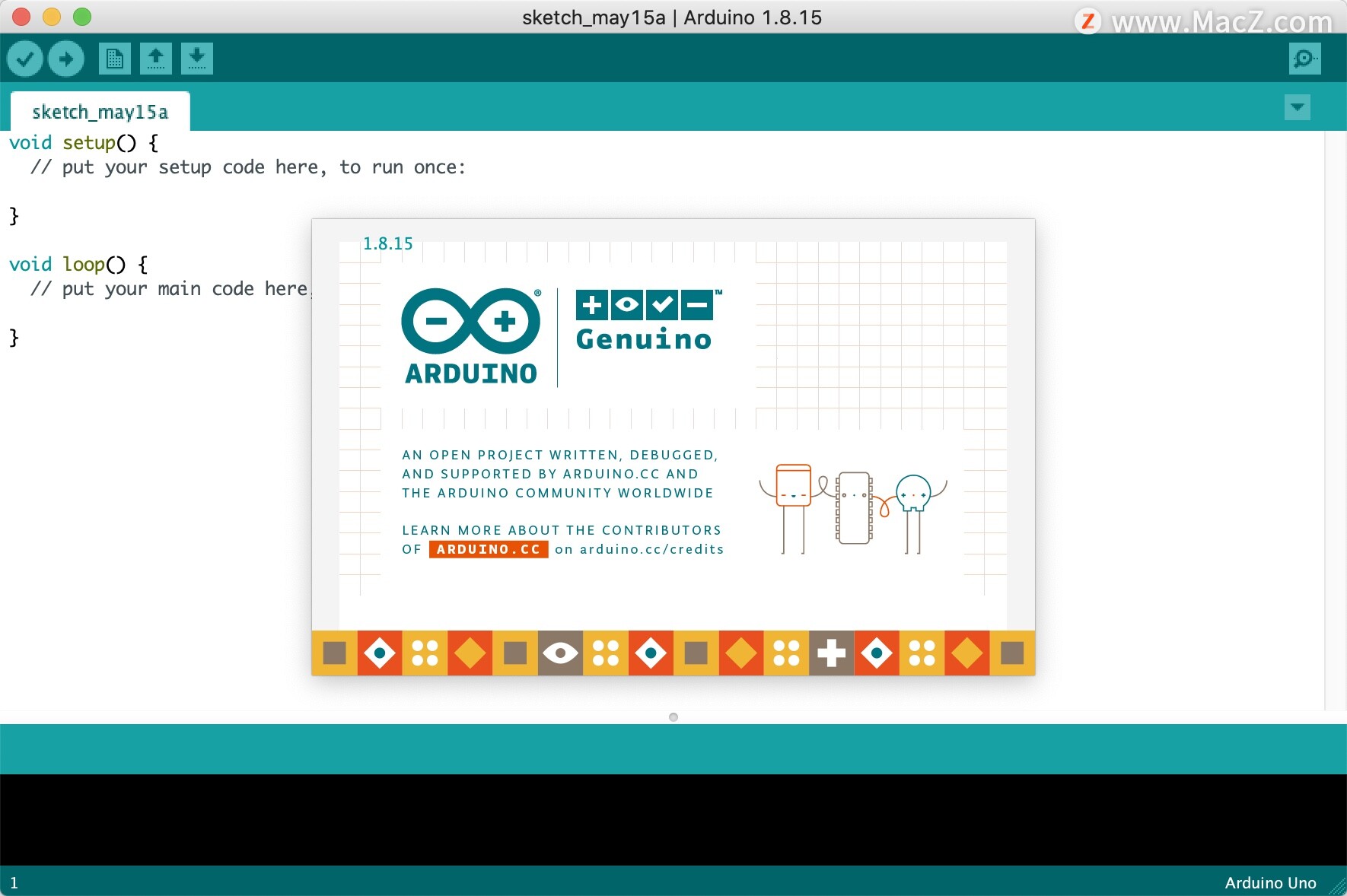This screenshot has height=896, width=1347.
Task: Click 'LEARN MORE ABOUT THE CONTRIBUTORS' text
Action: coord(562,530)
